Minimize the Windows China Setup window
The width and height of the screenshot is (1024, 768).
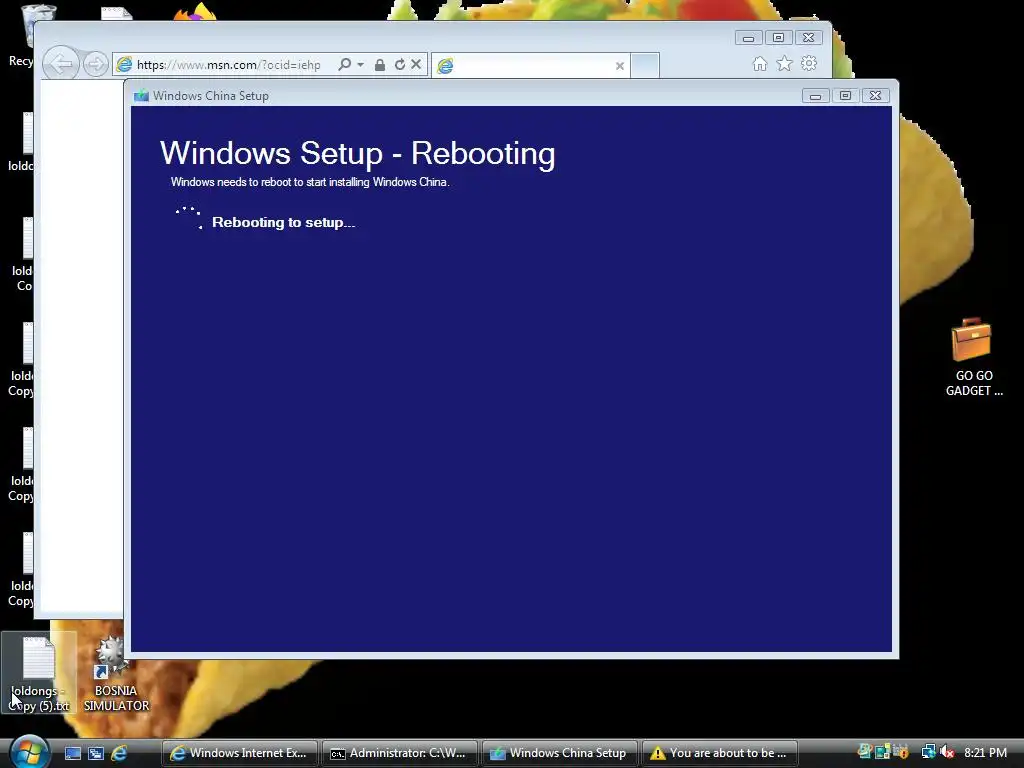tap(815, 96)
